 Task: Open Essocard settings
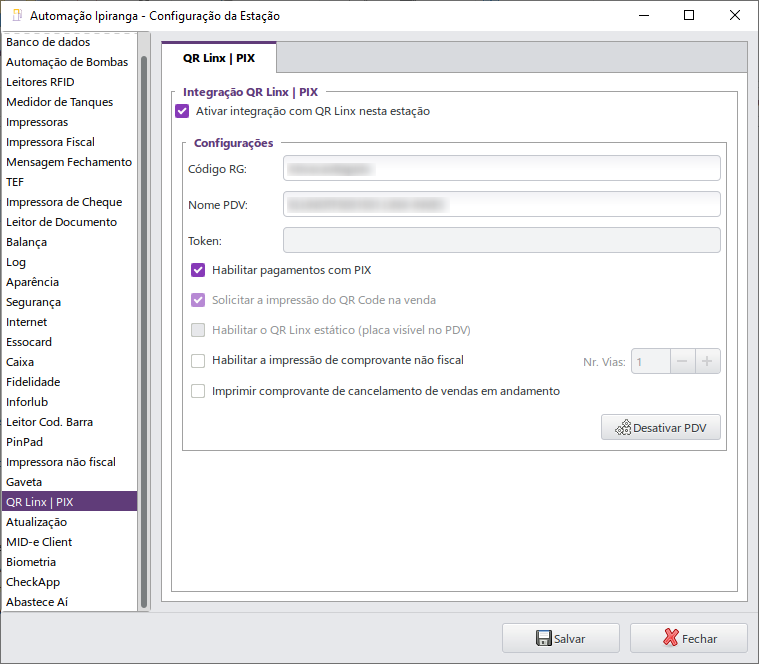click(69, 342)
